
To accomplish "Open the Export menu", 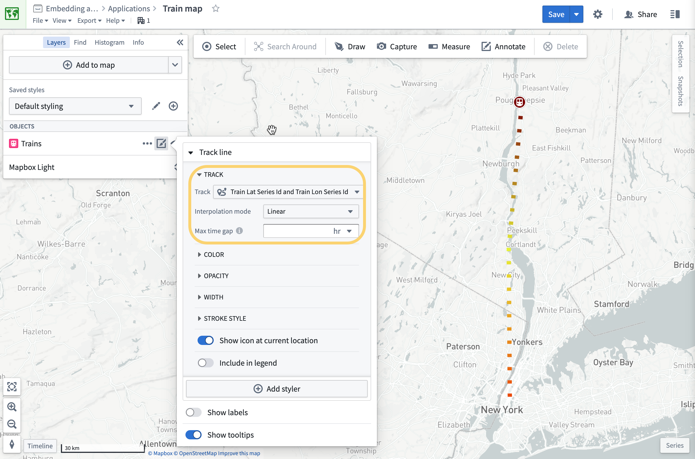I will 89,20.
